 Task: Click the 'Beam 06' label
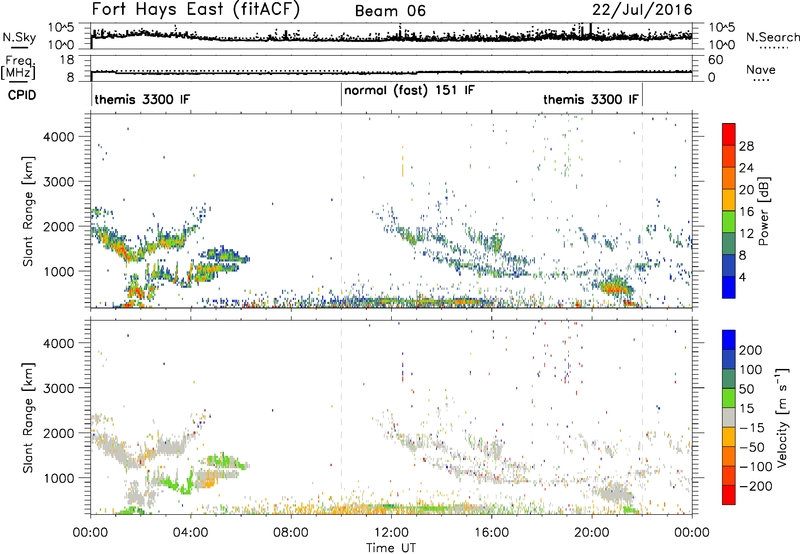[x=390, y=11]
